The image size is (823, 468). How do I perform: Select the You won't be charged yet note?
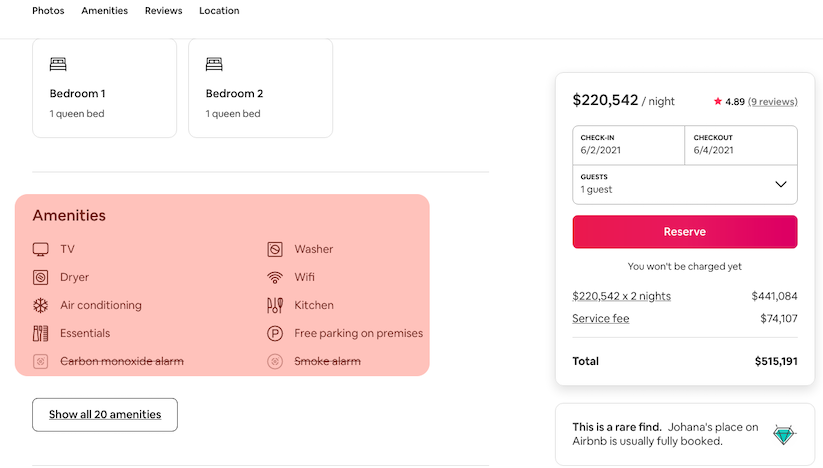pyautogui.click(x=685, y=267)
